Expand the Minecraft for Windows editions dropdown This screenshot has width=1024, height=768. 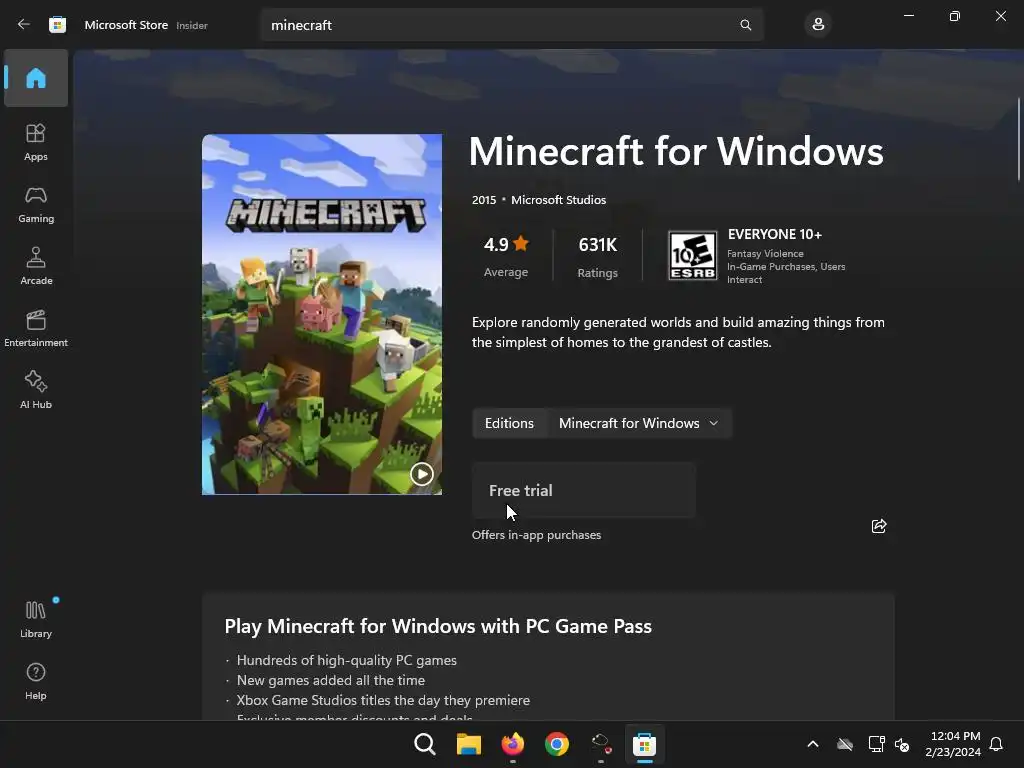click(x=639, y=423)
